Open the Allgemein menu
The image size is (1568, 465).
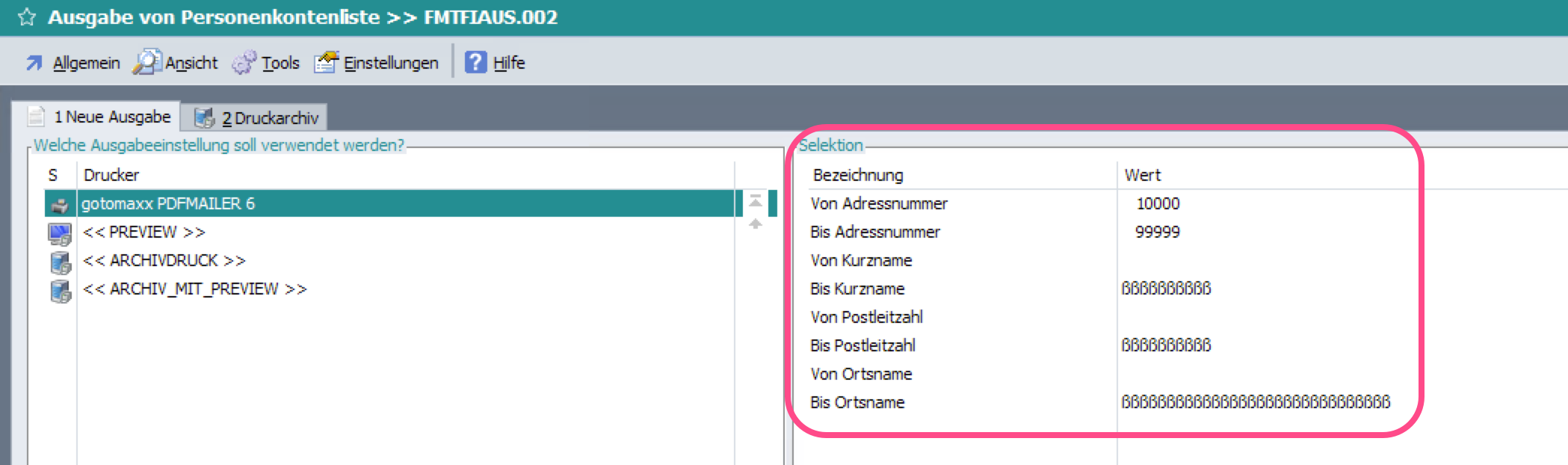(85, 63)
